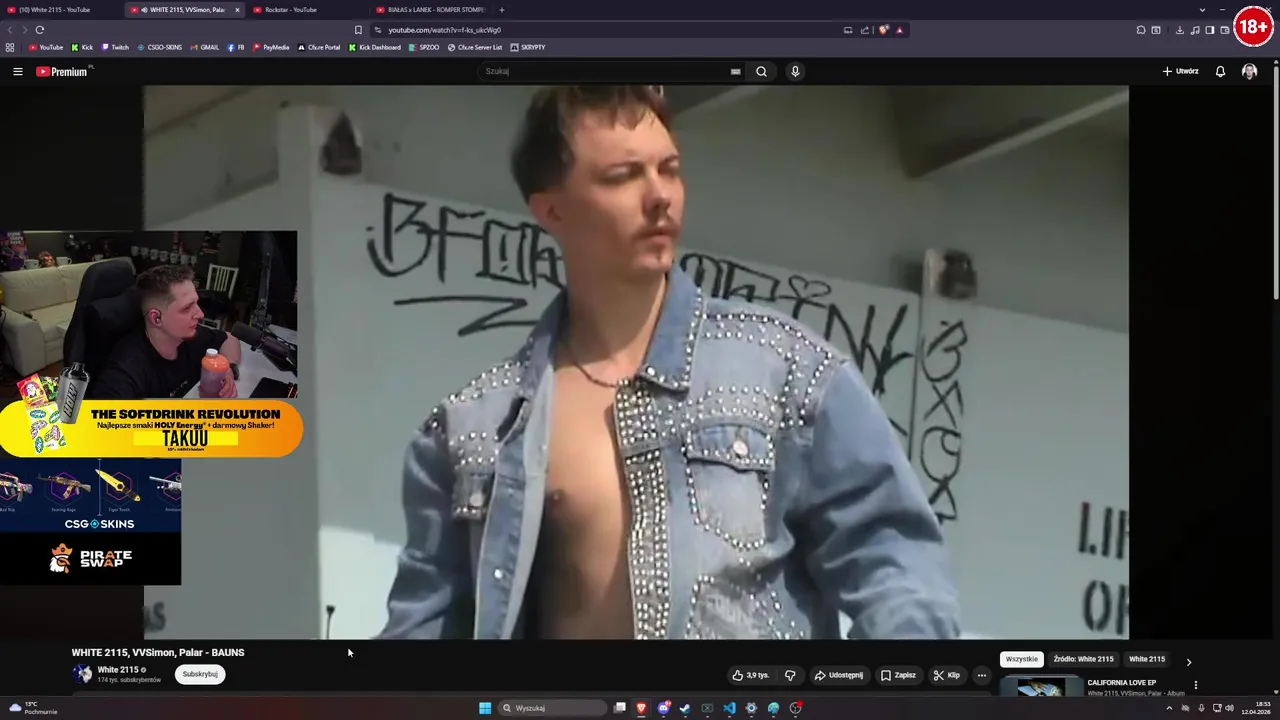The image size is (1280, 720).
Task: Open CALIFORNIA LOVE EP suggested video
Action: [1122, 683]
